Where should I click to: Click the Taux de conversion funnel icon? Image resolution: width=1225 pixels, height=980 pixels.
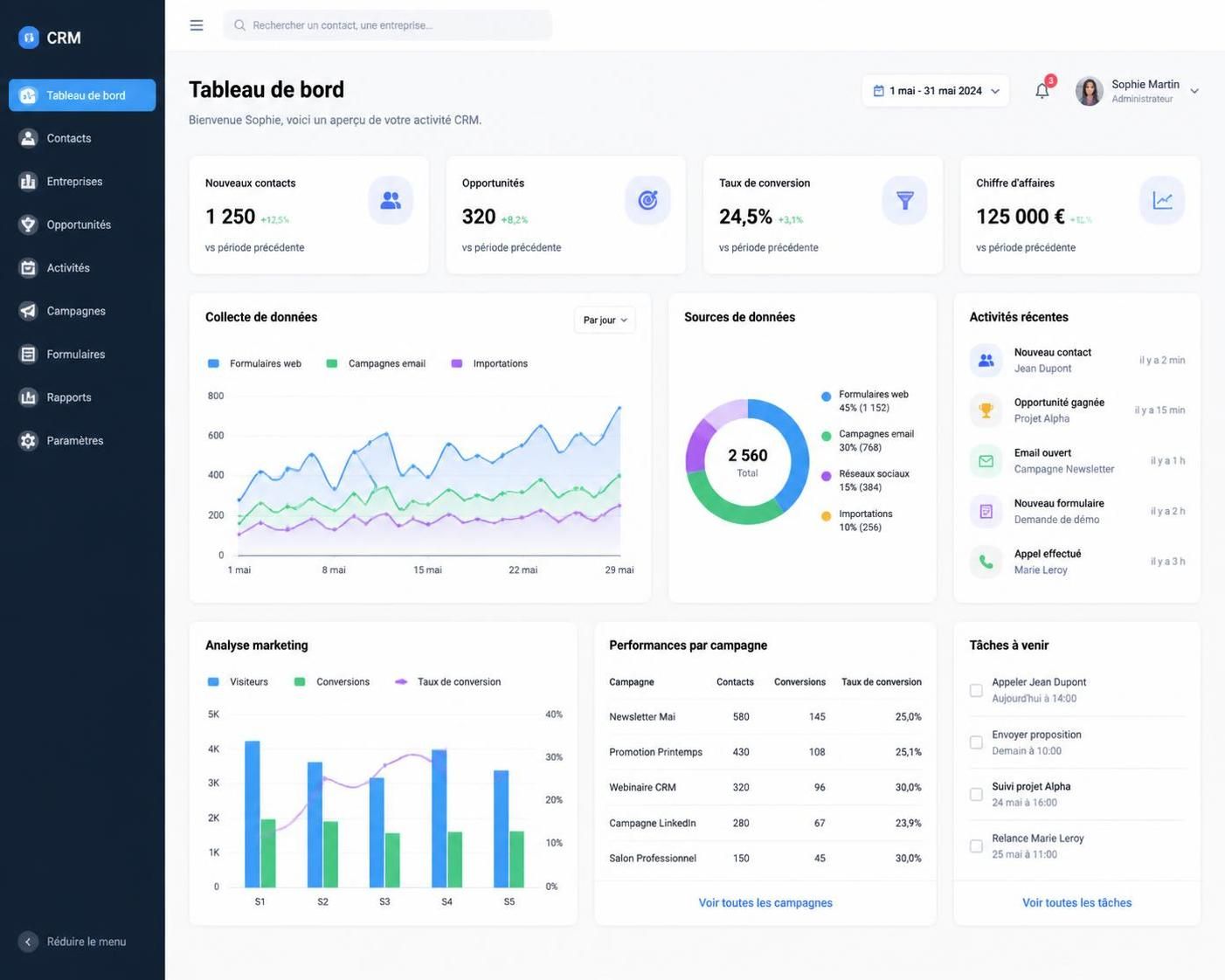[904, 200]
